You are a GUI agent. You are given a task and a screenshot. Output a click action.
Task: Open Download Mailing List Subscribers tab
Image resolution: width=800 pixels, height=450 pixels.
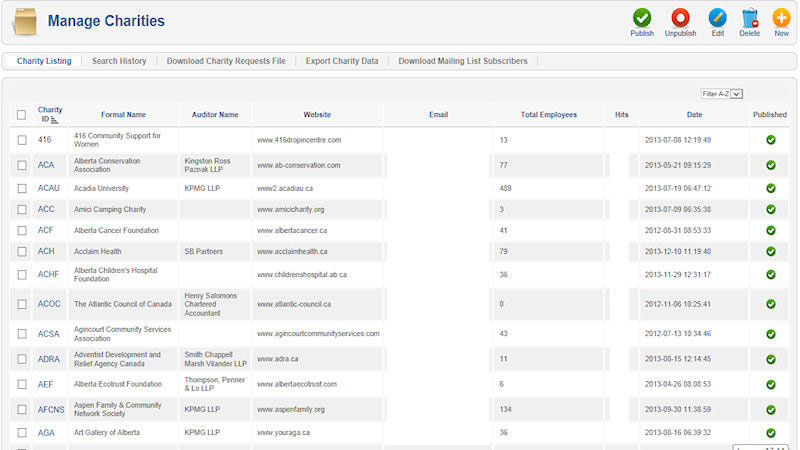(463, 61)
